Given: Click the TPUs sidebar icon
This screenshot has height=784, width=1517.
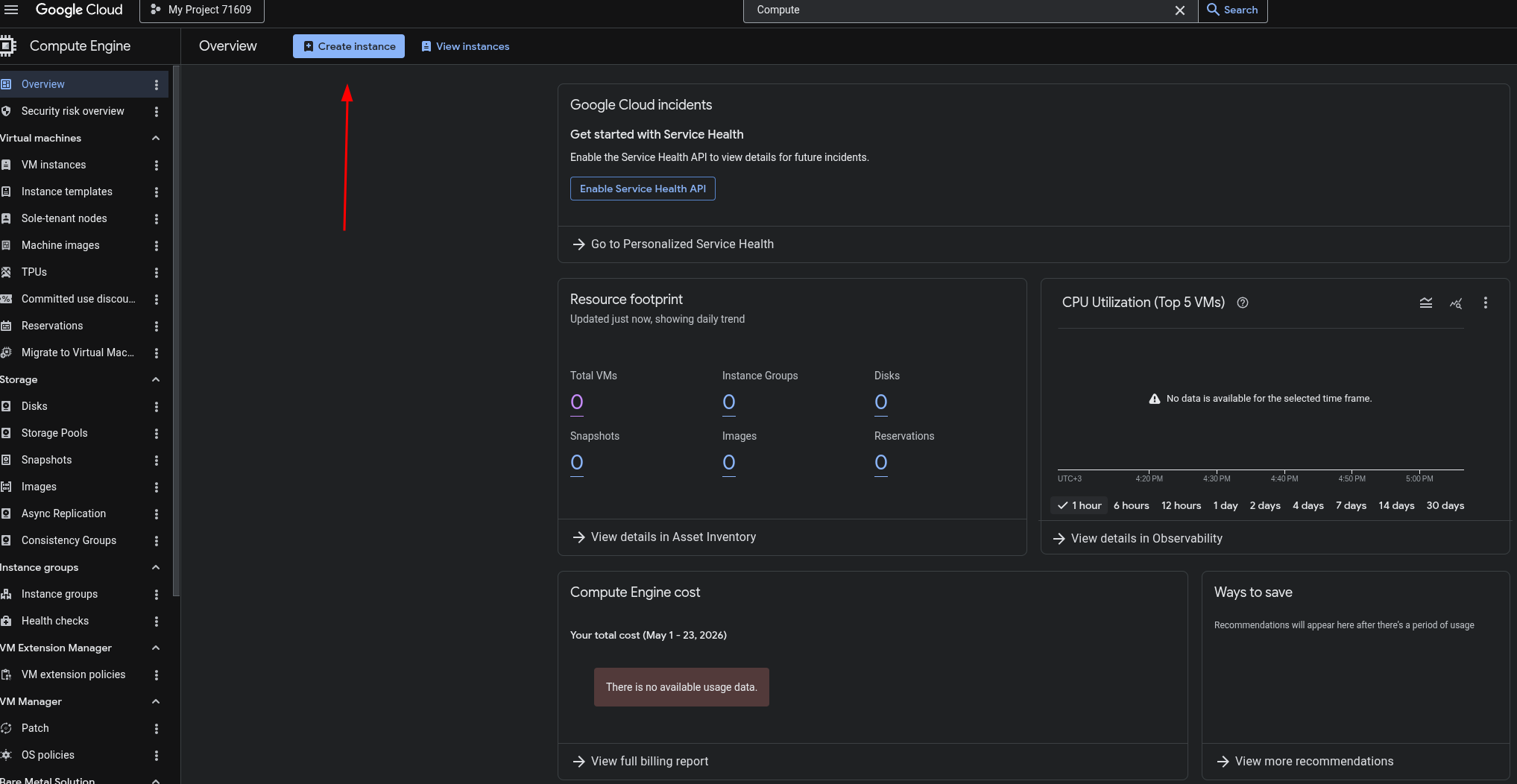Looking at the screenshot, I should click(6, 272).
